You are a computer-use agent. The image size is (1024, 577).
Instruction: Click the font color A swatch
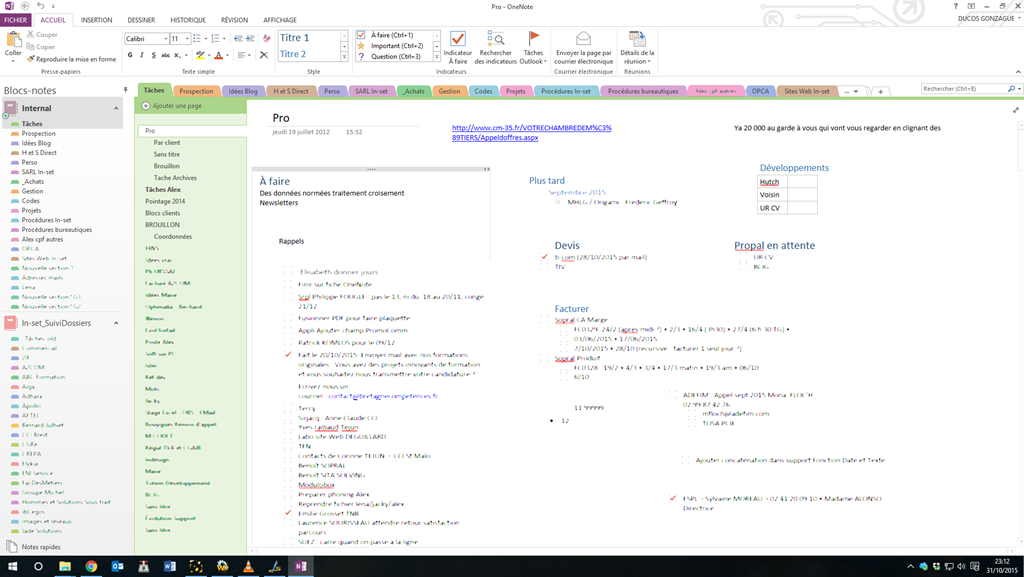pyautogui.click(x=219, y=55)
